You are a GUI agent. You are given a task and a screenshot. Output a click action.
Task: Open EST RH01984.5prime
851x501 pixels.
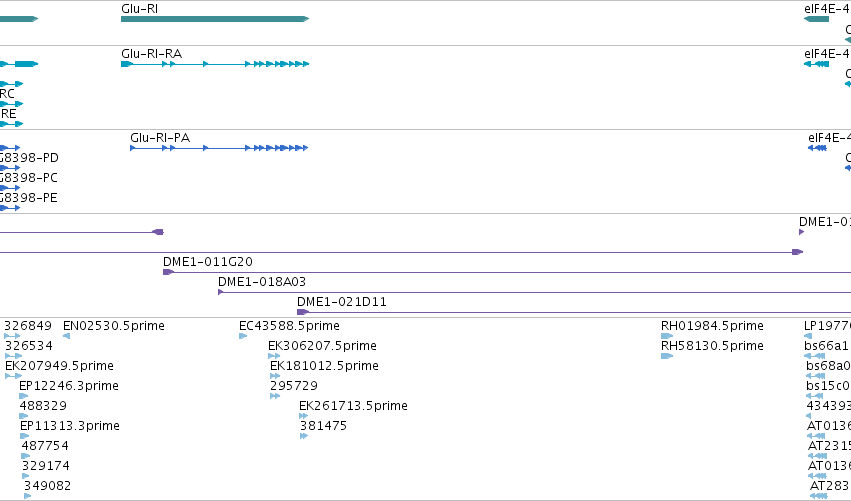667,336
